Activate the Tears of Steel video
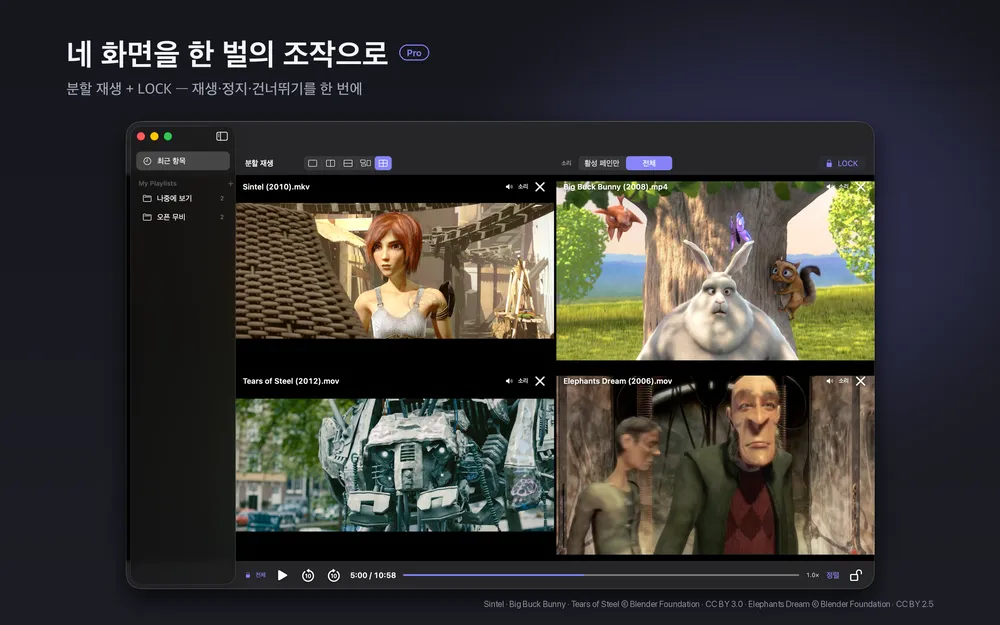1000x625 pixels. coord(395,465)
